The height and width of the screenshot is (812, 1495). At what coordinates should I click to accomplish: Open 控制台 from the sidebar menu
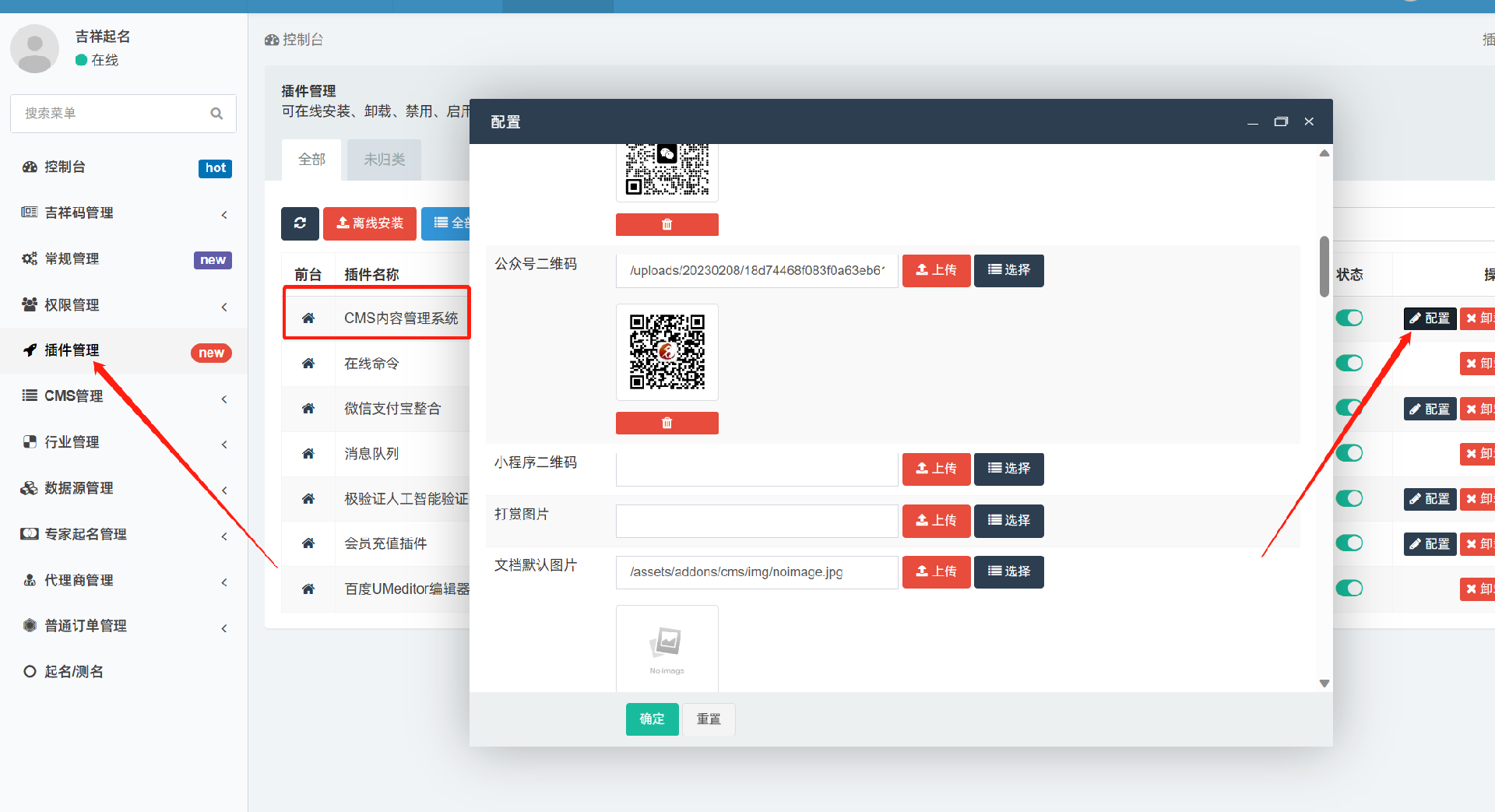(x=125, y=167)
